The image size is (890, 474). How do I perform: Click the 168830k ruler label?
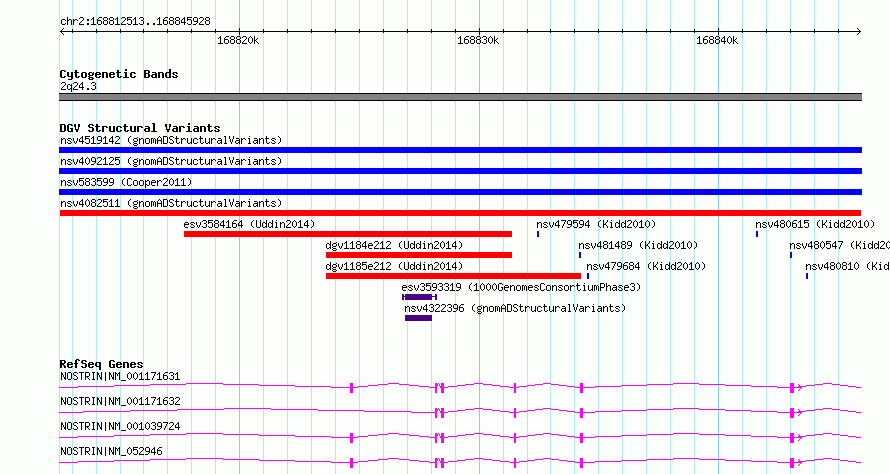pyautogui.click(x=478, y=40)
